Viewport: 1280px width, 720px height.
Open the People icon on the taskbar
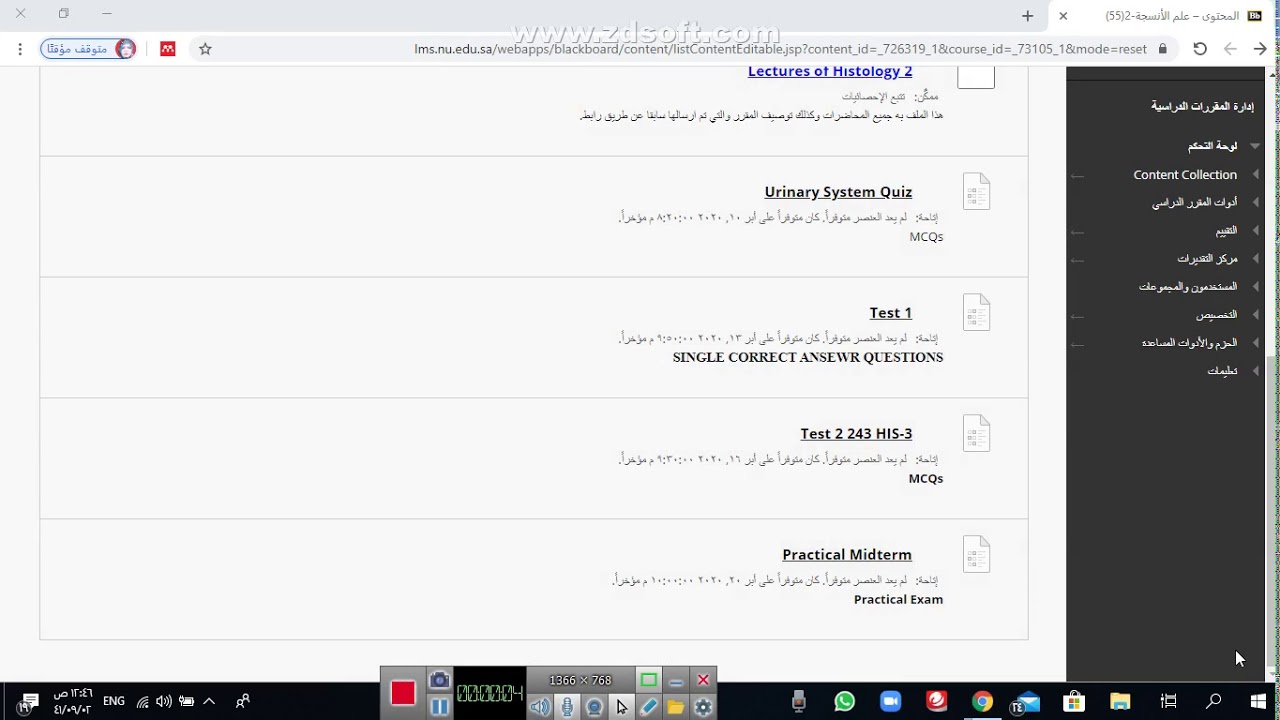[x=242, y=702]
